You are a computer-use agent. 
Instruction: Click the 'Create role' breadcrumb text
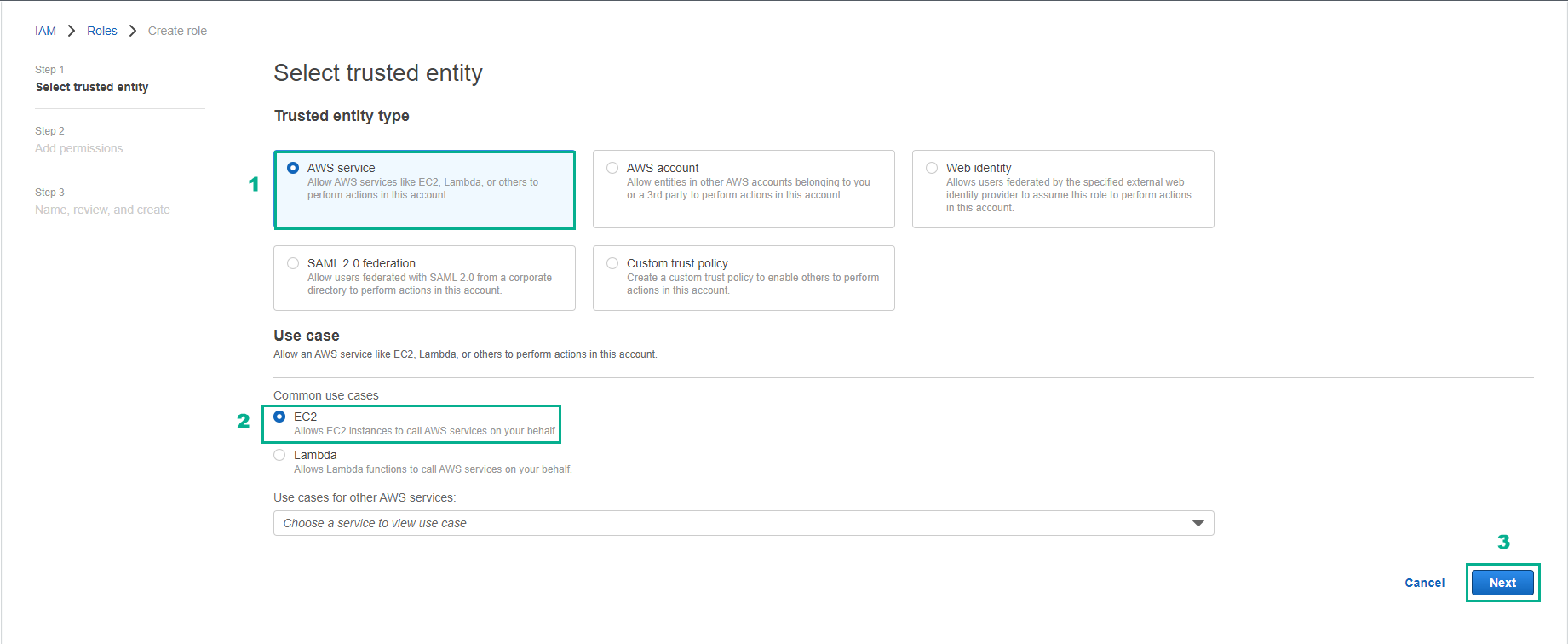pyautogui.click(x=177, y=31)
